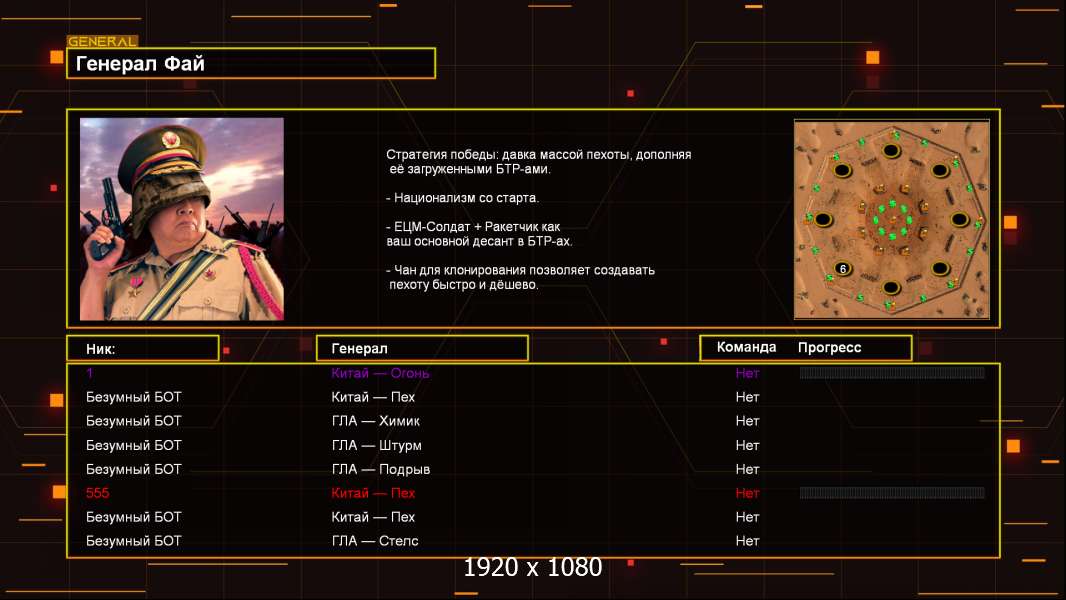Click 'Безумный БОТ' in the ГЛА — Подрыв row
This screenshot has height=600, width=1066.
point(133,469)
